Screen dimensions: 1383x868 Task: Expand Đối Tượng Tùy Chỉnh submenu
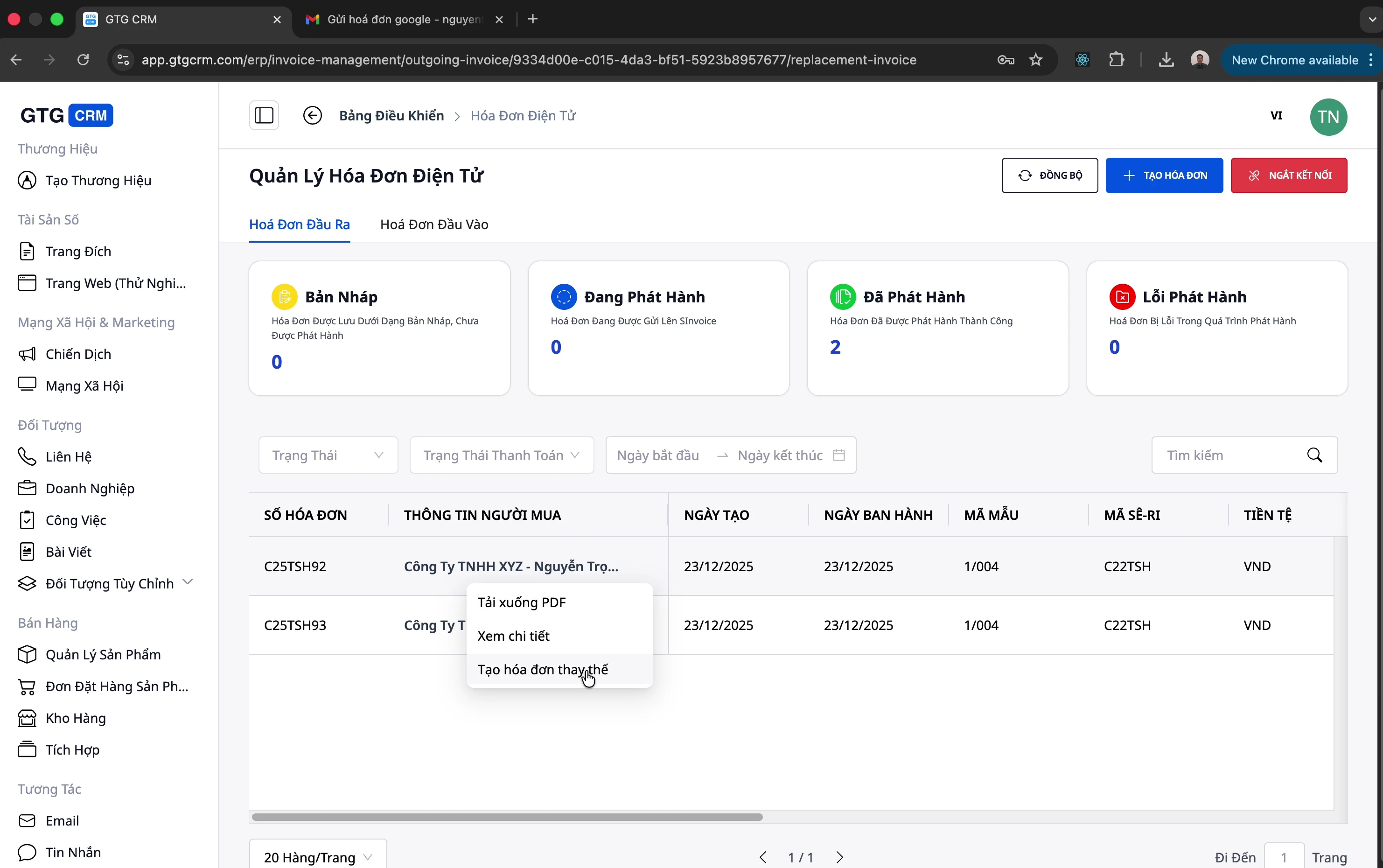[x=187, y=582]
